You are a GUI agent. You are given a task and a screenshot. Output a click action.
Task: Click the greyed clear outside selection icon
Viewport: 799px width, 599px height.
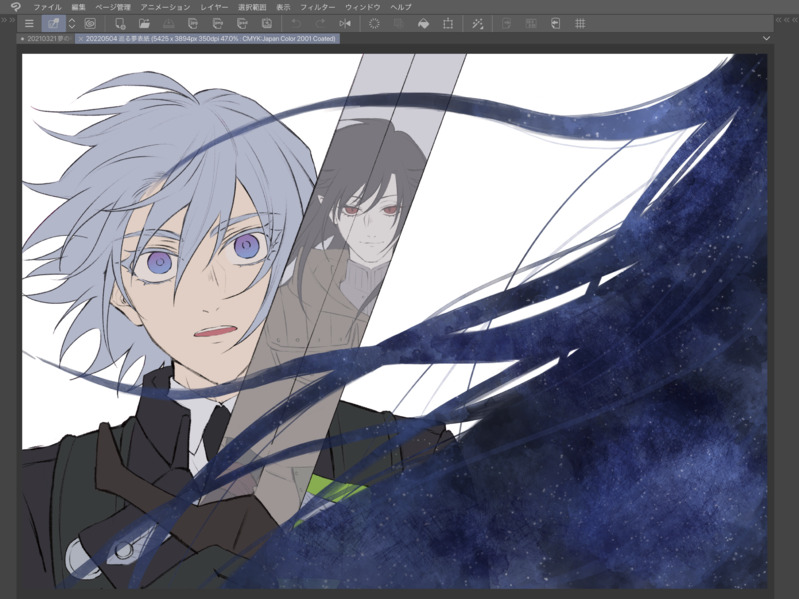coord(398,23)
